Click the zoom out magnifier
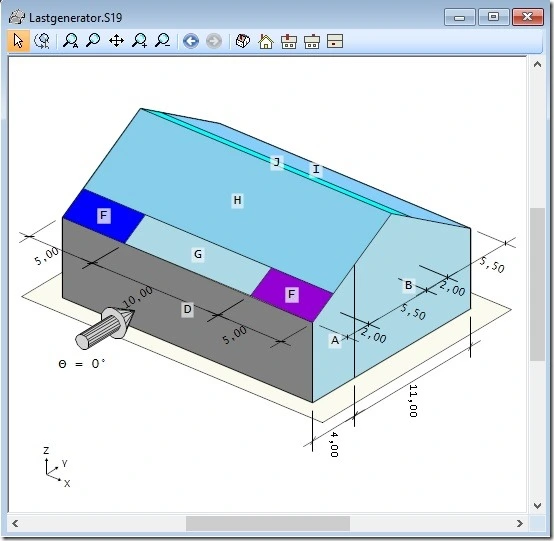The height and width of the screenshot is (541, 554). coord(163,41)
